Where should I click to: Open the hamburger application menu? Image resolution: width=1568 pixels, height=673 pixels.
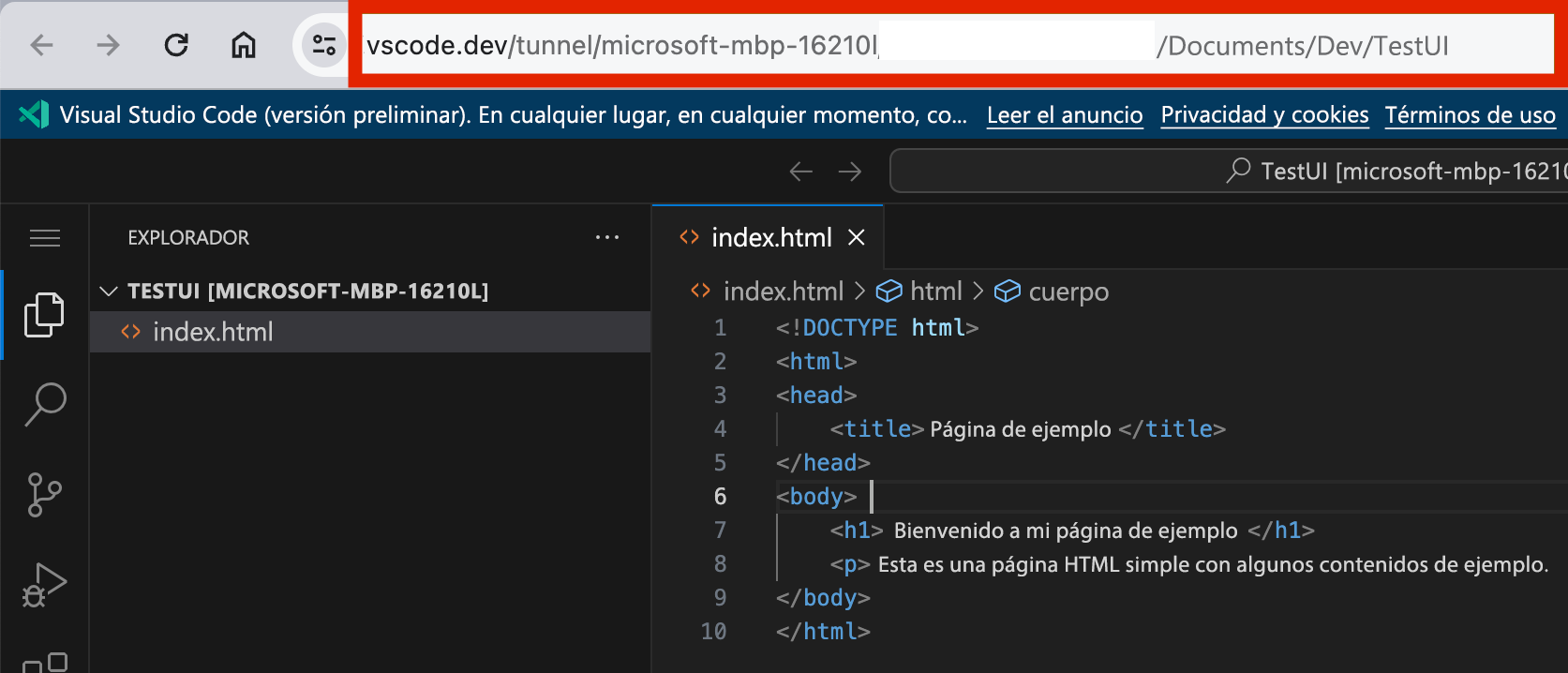45,238
